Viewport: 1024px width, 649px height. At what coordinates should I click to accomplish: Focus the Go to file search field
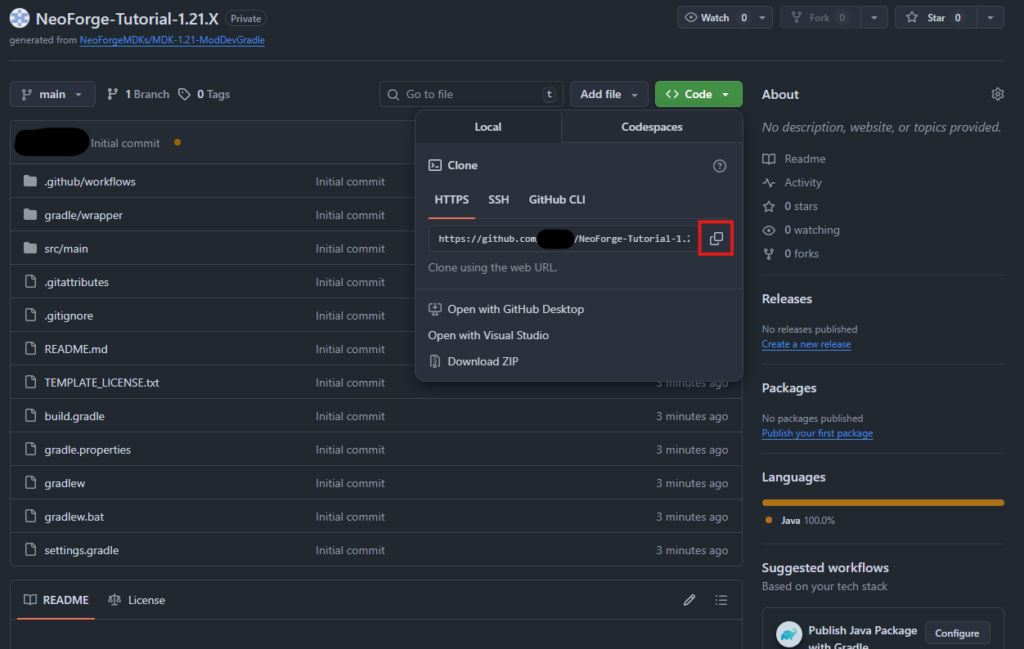[470, 94]
